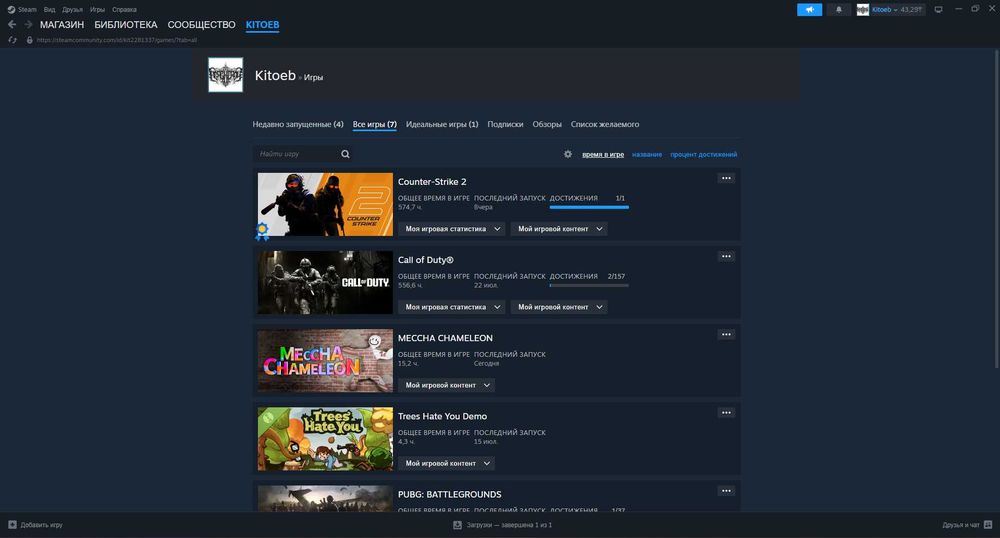Go to МАГАЗИН section
The width and height of the screenshot is (1000, 538).
[62, 25]
